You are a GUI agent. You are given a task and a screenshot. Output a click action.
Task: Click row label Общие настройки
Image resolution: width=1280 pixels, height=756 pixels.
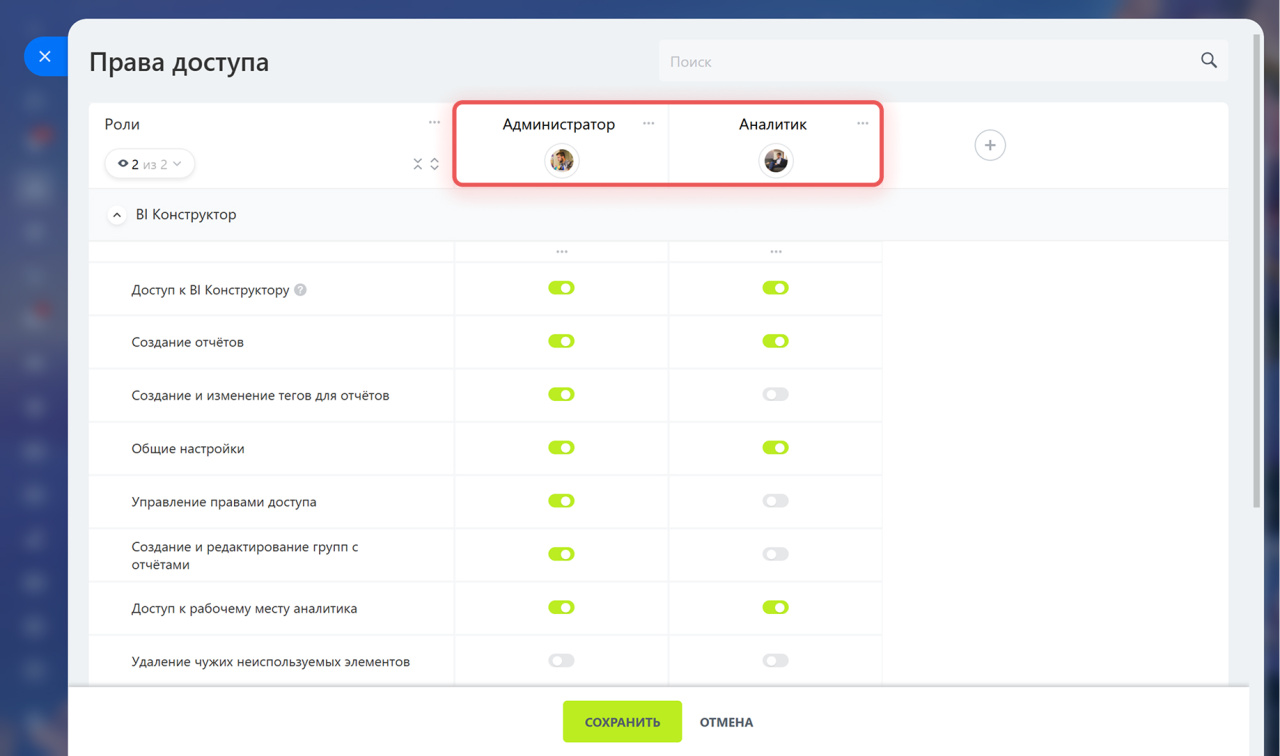tap(188, 449)
